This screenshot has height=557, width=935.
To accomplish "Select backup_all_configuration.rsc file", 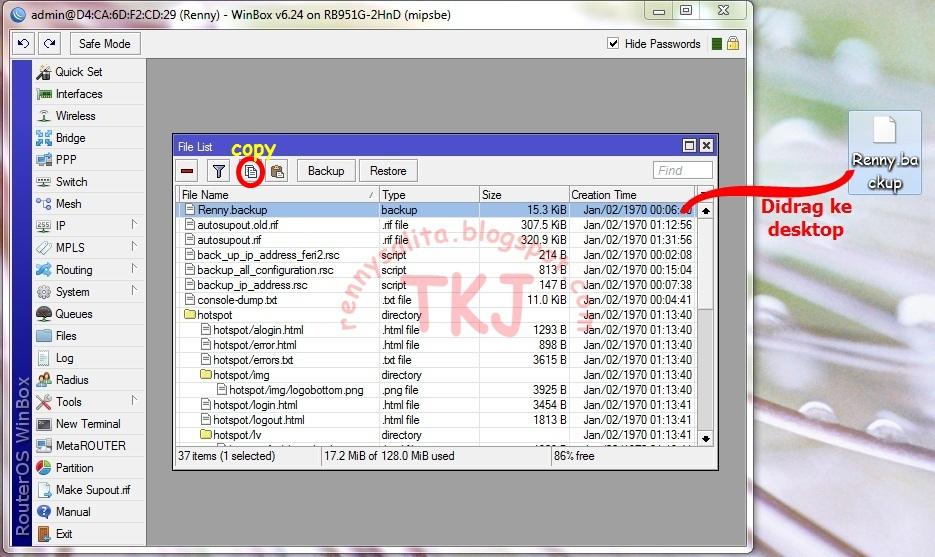I will [437, 270].
